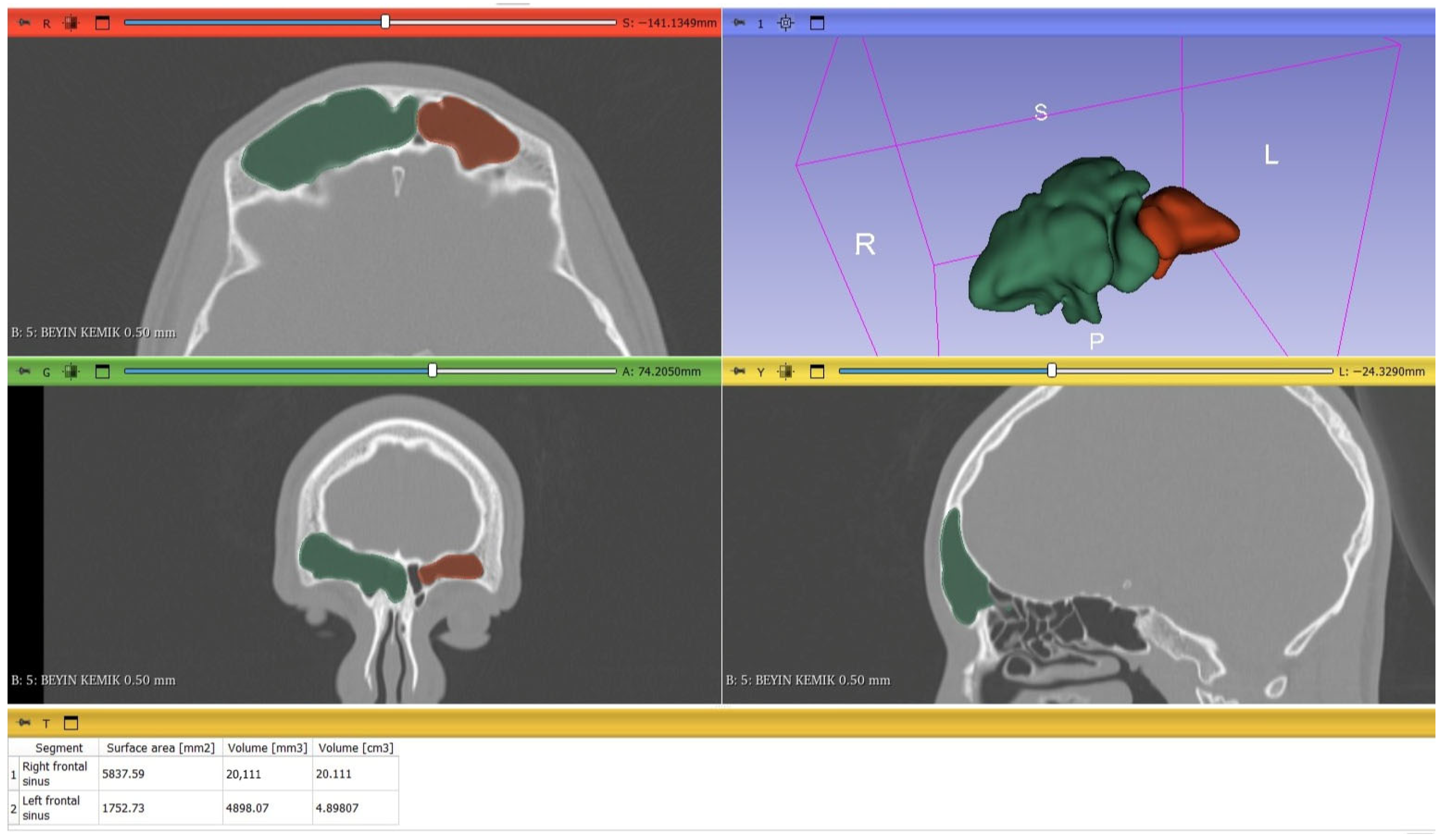The image size is (1445, 840).
Task: Toggle slice linking in Green slice view
Action: (x=71, y=372)
